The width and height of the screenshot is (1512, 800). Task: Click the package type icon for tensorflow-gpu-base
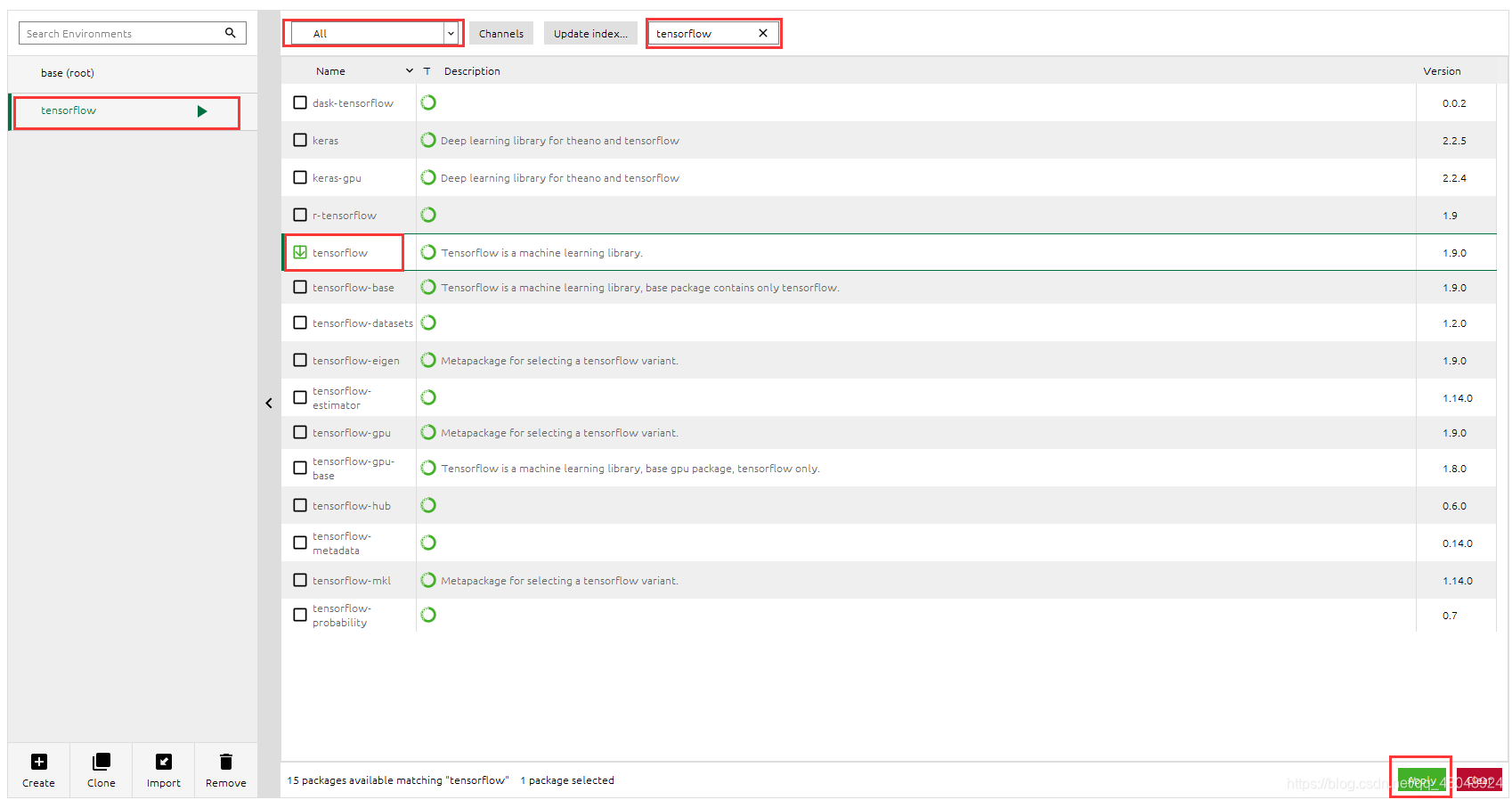point(428,468)
